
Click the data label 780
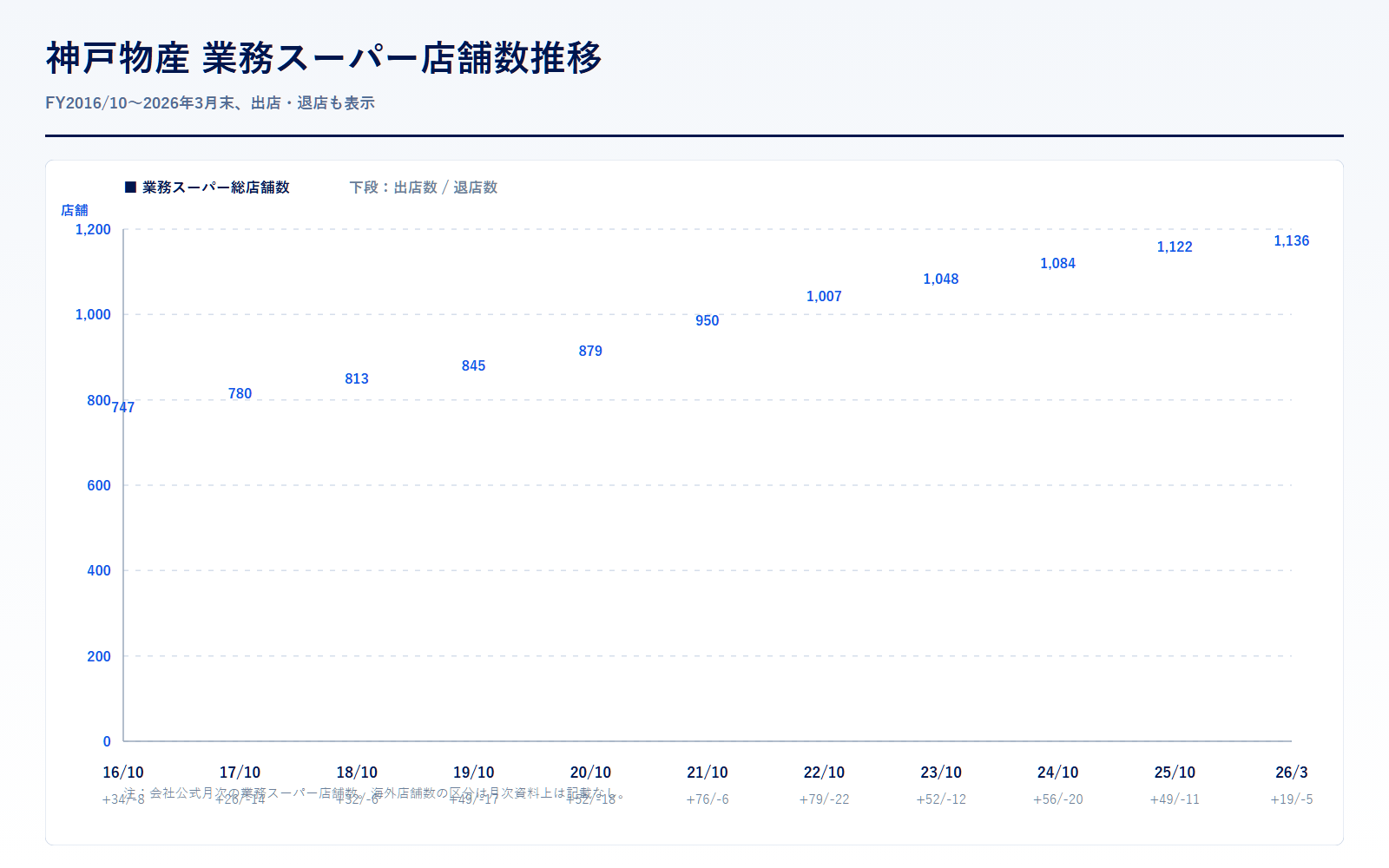click(240, 394)
